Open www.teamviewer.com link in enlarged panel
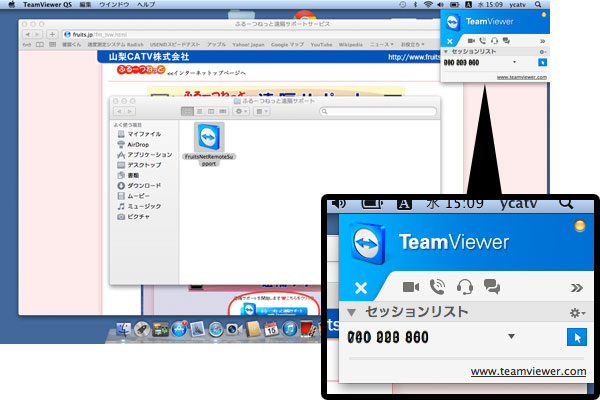This screenshot has height=400, width=600. [x=528, y=372]
